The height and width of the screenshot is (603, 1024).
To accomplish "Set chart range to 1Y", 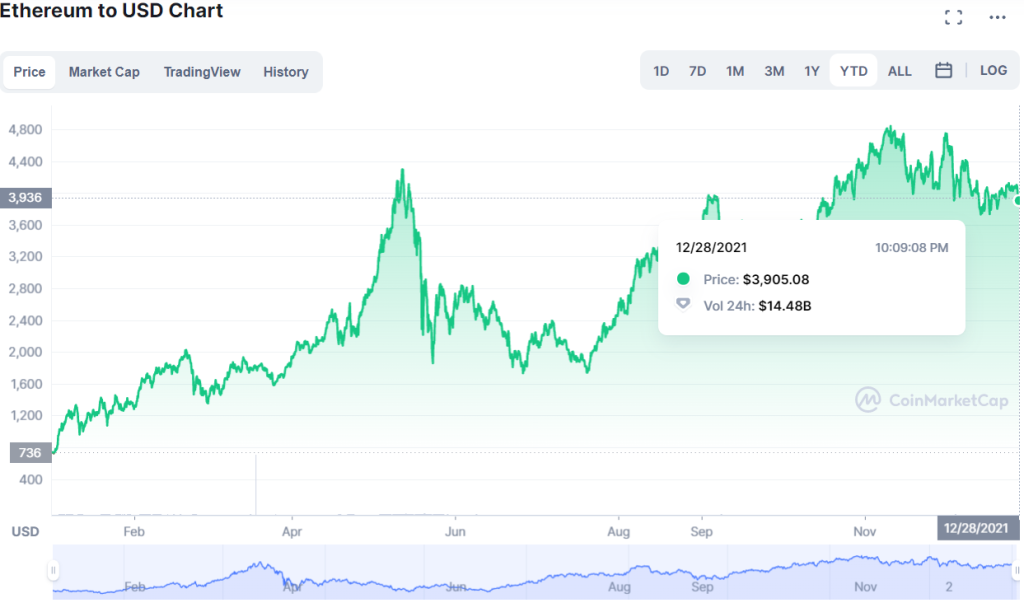I will pyautogui.click(x=812, y=71).
